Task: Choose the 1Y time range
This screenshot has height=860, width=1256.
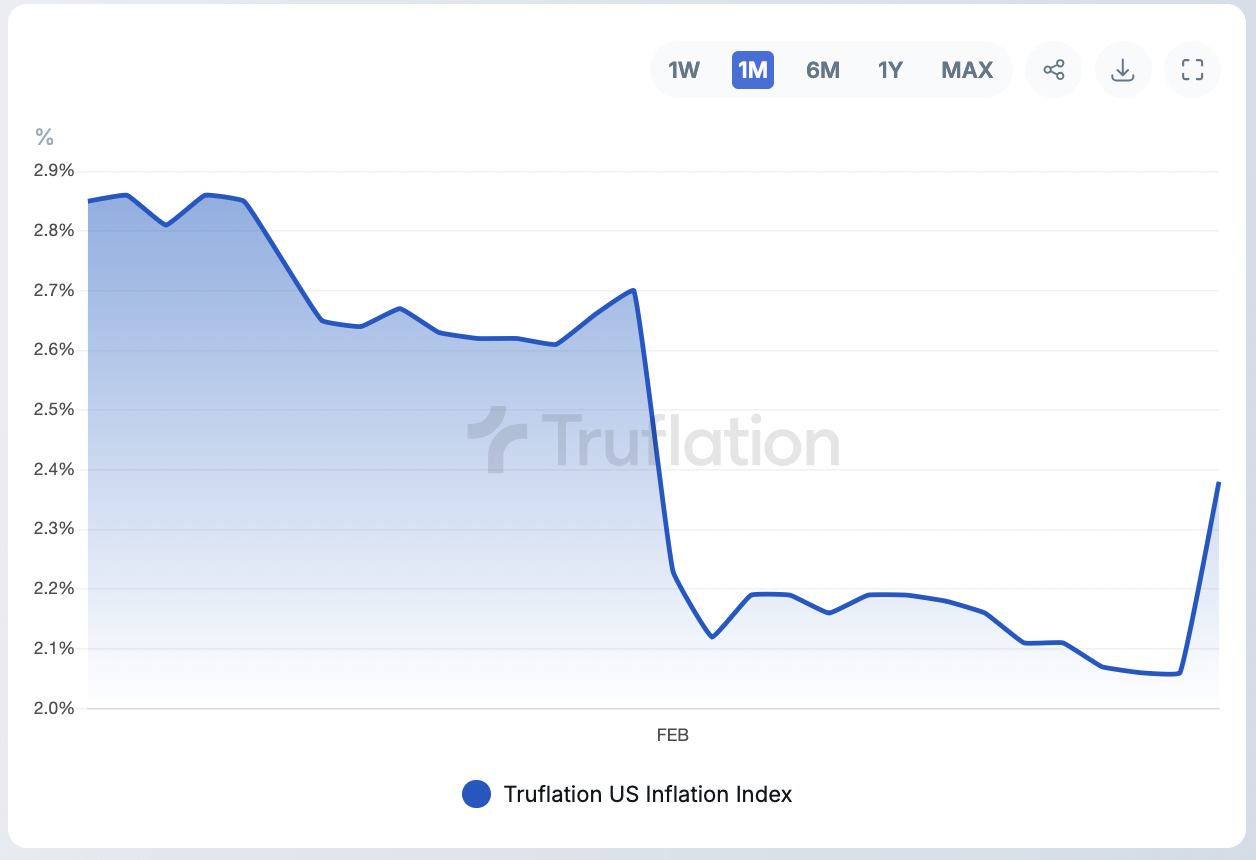Action: [890, 70]
